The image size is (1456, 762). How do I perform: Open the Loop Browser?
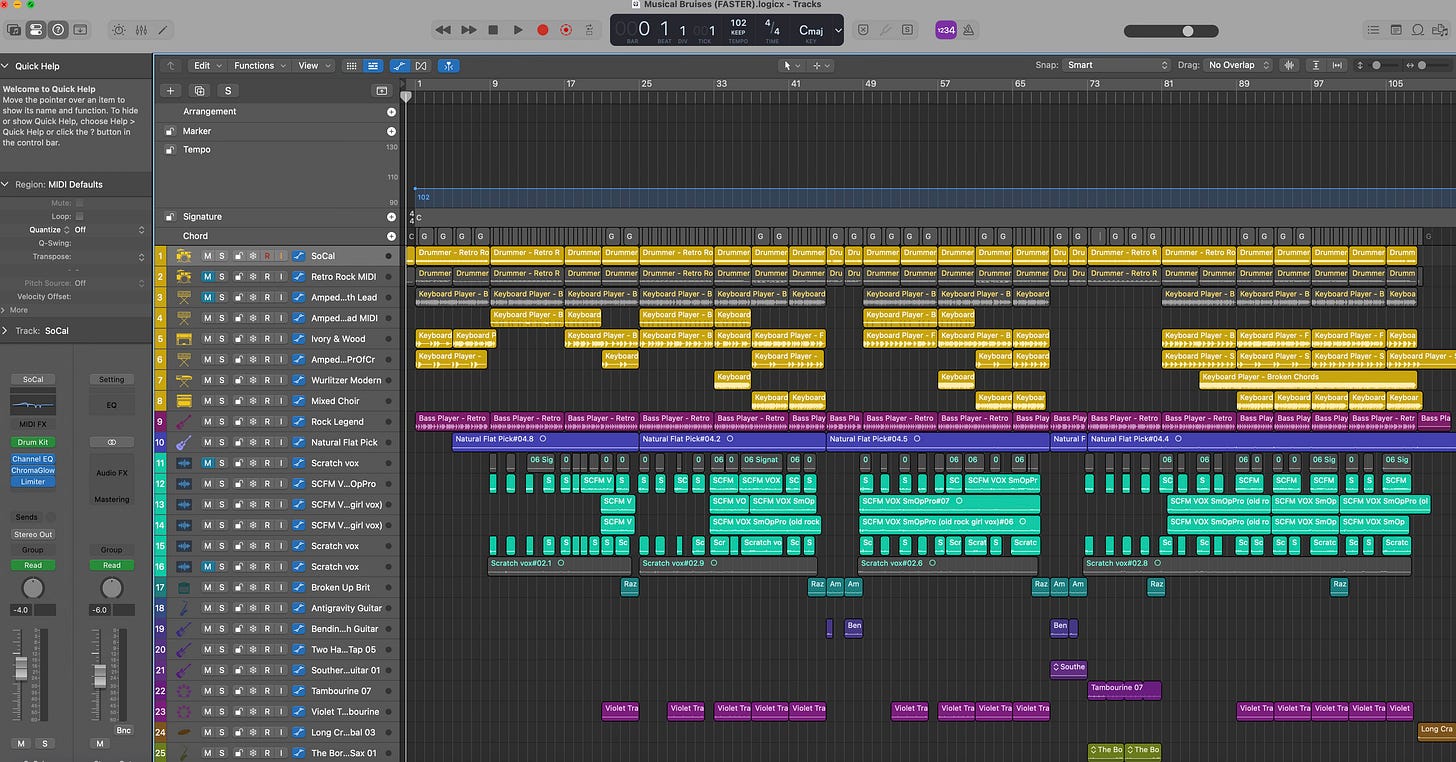point(1418,30)
